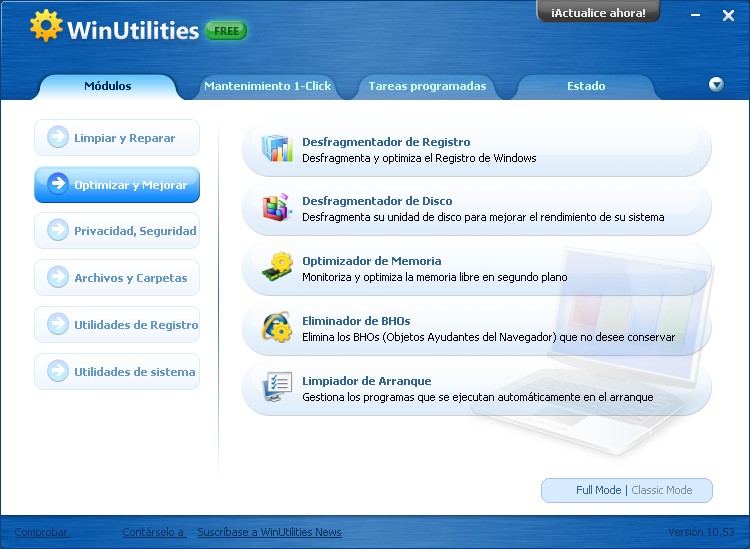Viewport: 750px width, 549px height.
Task: Click the arrow icon beside Optimizar y Mejorar
Action: click(58, 184)
